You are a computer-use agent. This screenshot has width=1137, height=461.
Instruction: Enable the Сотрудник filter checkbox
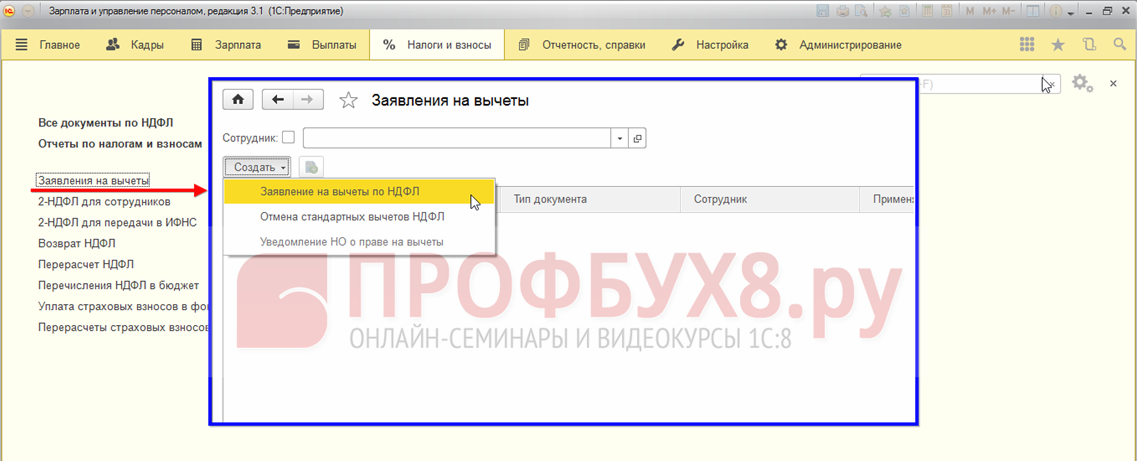click(x=289, y=137)
